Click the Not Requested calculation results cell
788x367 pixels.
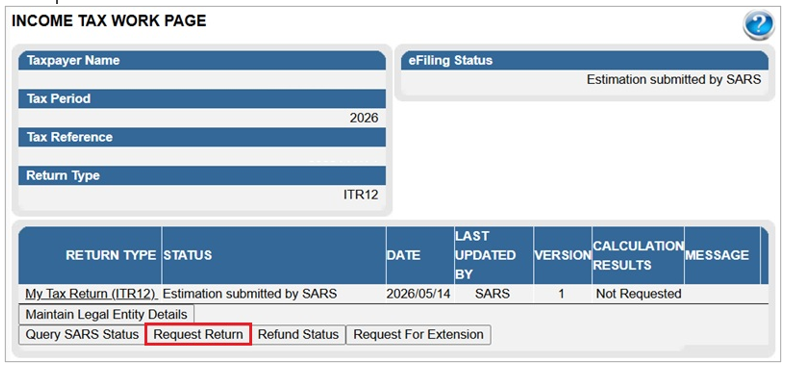(x=638, y=294)
